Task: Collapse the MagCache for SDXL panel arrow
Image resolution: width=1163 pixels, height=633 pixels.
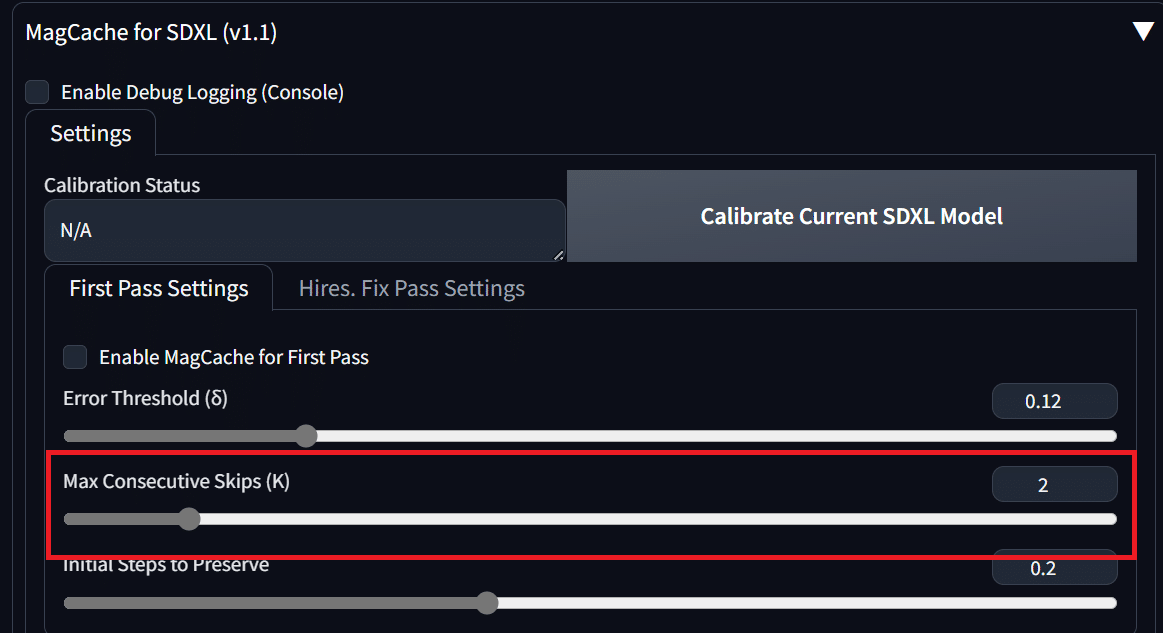Action: (1143, 32)
